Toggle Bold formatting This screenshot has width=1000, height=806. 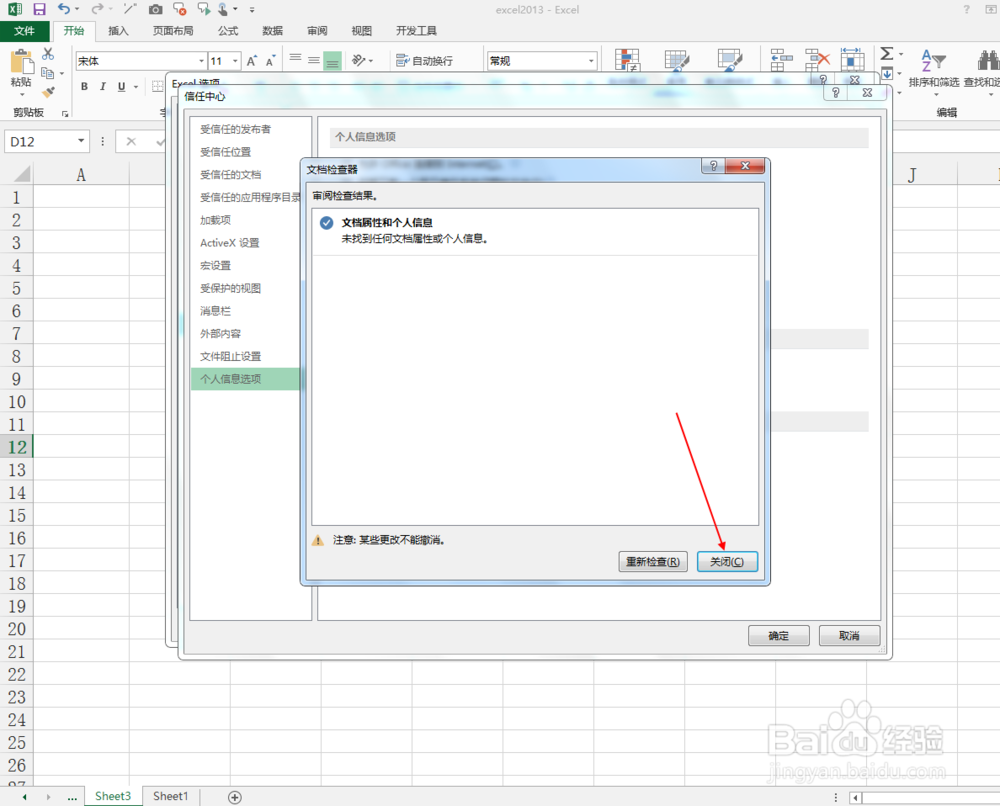tap(85, 87)
